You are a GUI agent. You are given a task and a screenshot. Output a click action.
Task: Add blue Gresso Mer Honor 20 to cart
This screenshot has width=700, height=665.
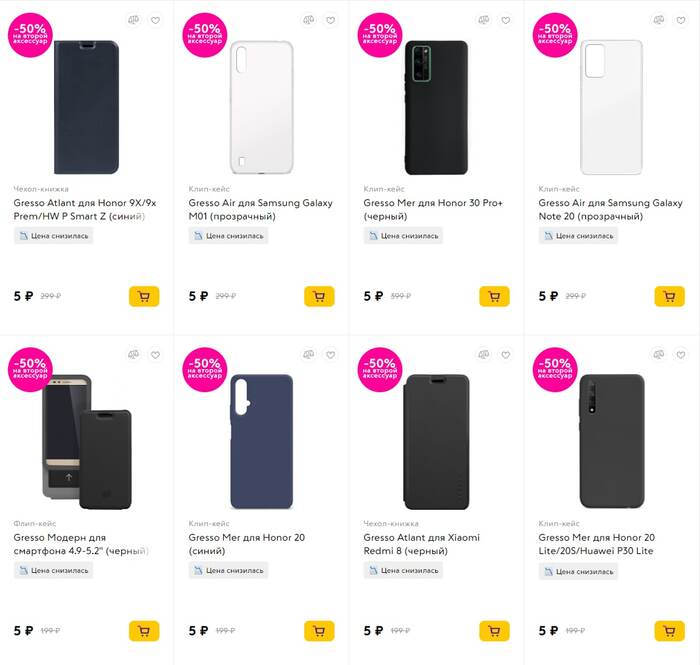pyautogui.click(x=319, y=631)
